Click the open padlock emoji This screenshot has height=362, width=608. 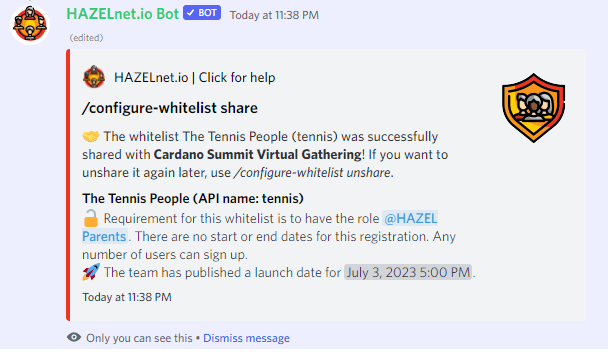(x=91, y=218)
